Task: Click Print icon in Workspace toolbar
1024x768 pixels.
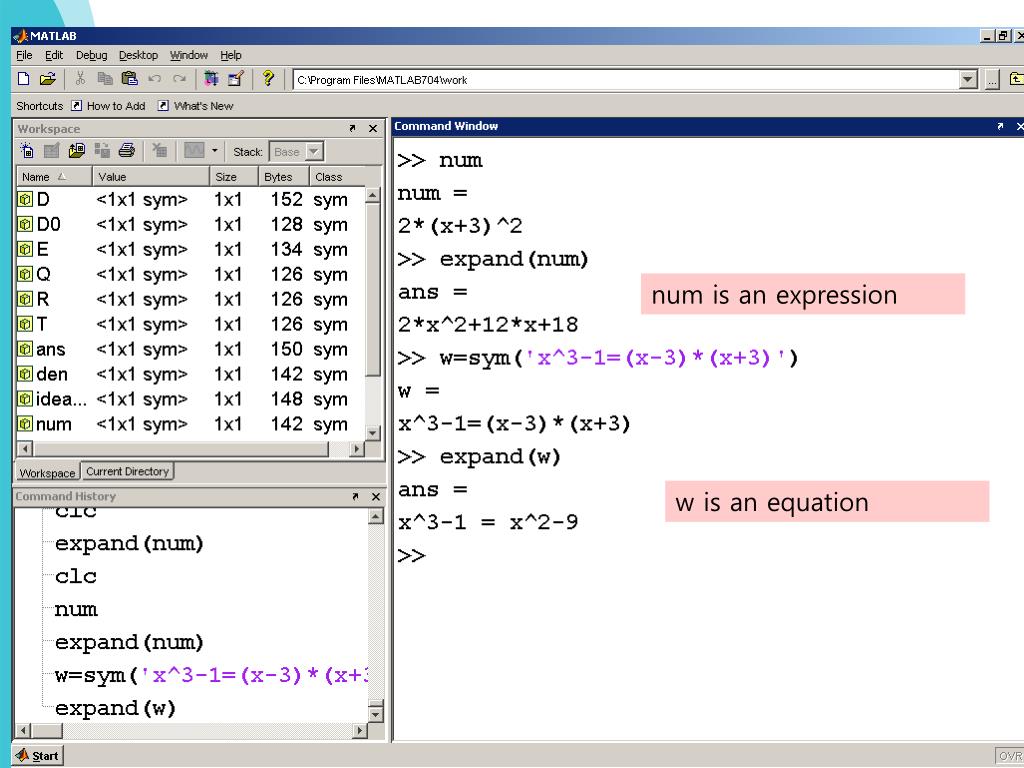Action: pos(127,151)
